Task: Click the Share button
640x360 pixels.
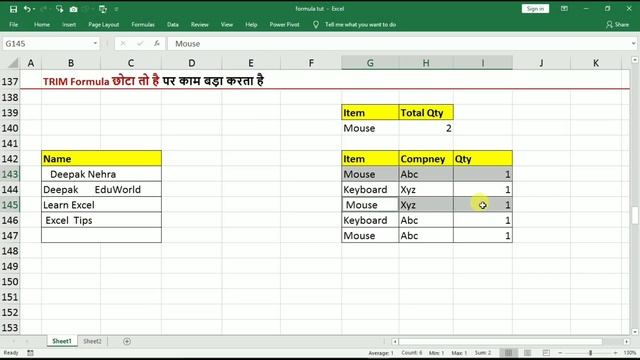Action: click(x=618, y=24)
